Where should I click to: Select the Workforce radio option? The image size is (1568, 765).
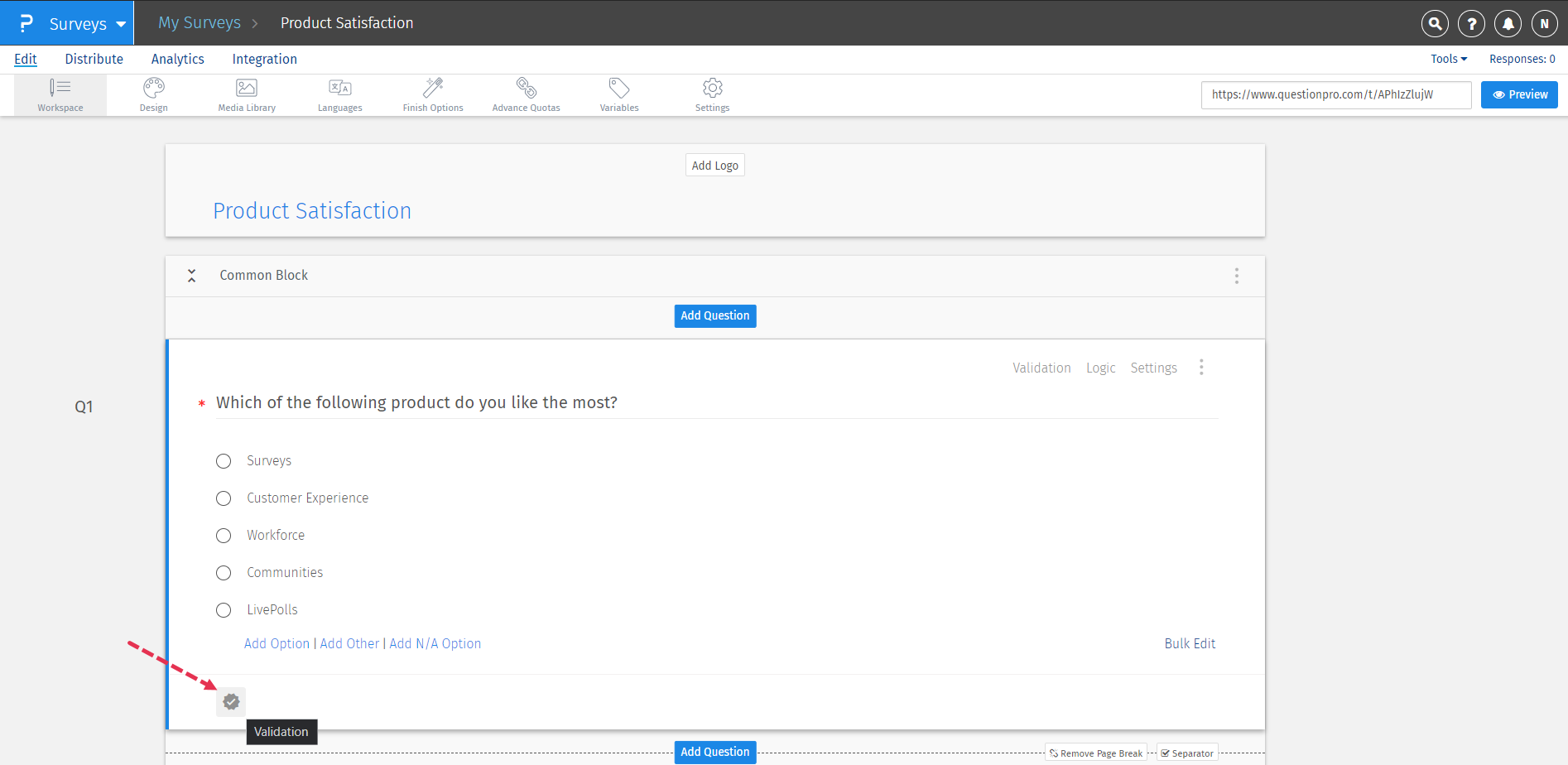(224, 536)
